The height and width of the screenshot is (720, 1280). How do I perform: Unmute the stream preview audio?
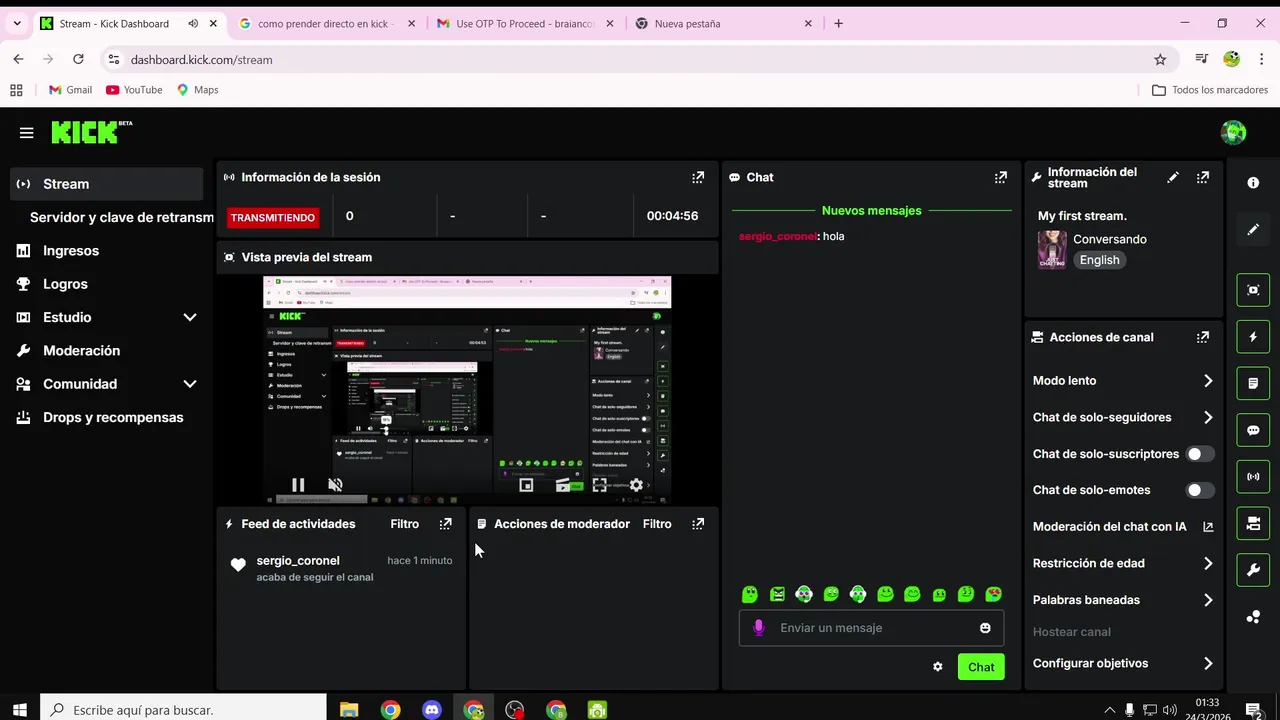[x=336, y=485]
